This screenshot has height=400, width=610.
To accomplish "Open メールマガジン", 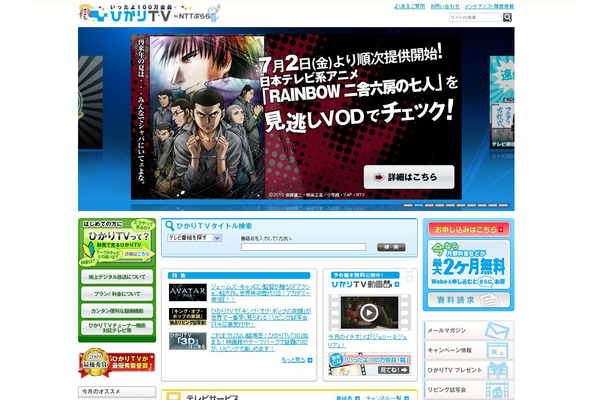I will [468, 330].
